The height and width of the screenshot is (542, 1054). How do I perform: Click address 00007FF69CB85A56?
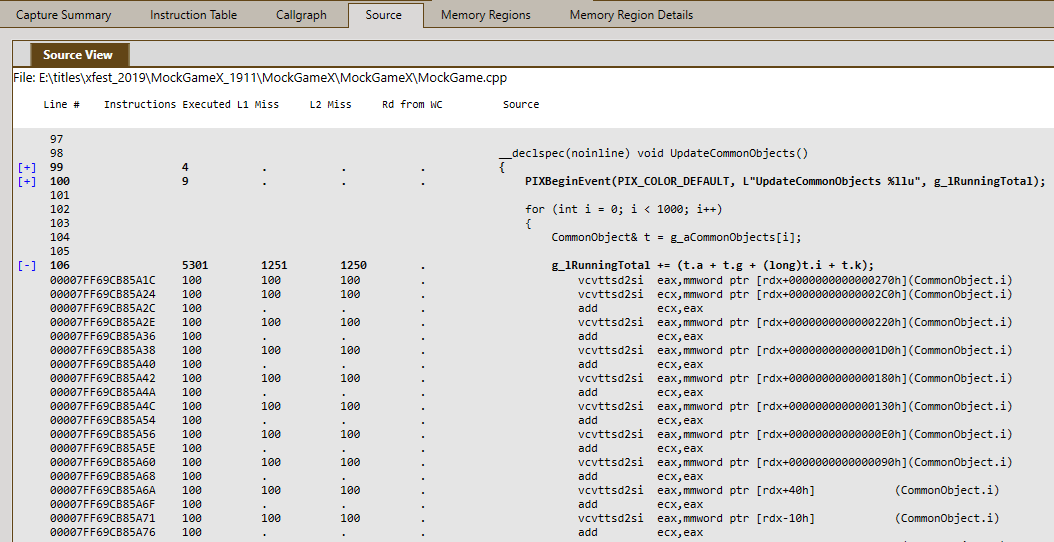click(102, 434)
